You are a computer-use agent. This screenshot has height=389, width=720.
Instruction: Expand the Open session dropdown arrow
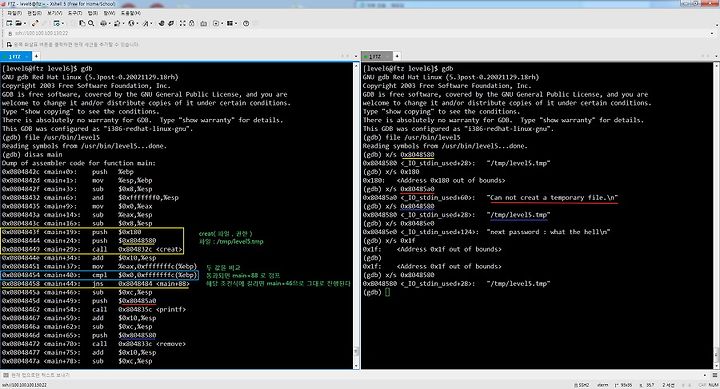pyautogui.click(x=24, y=23)
